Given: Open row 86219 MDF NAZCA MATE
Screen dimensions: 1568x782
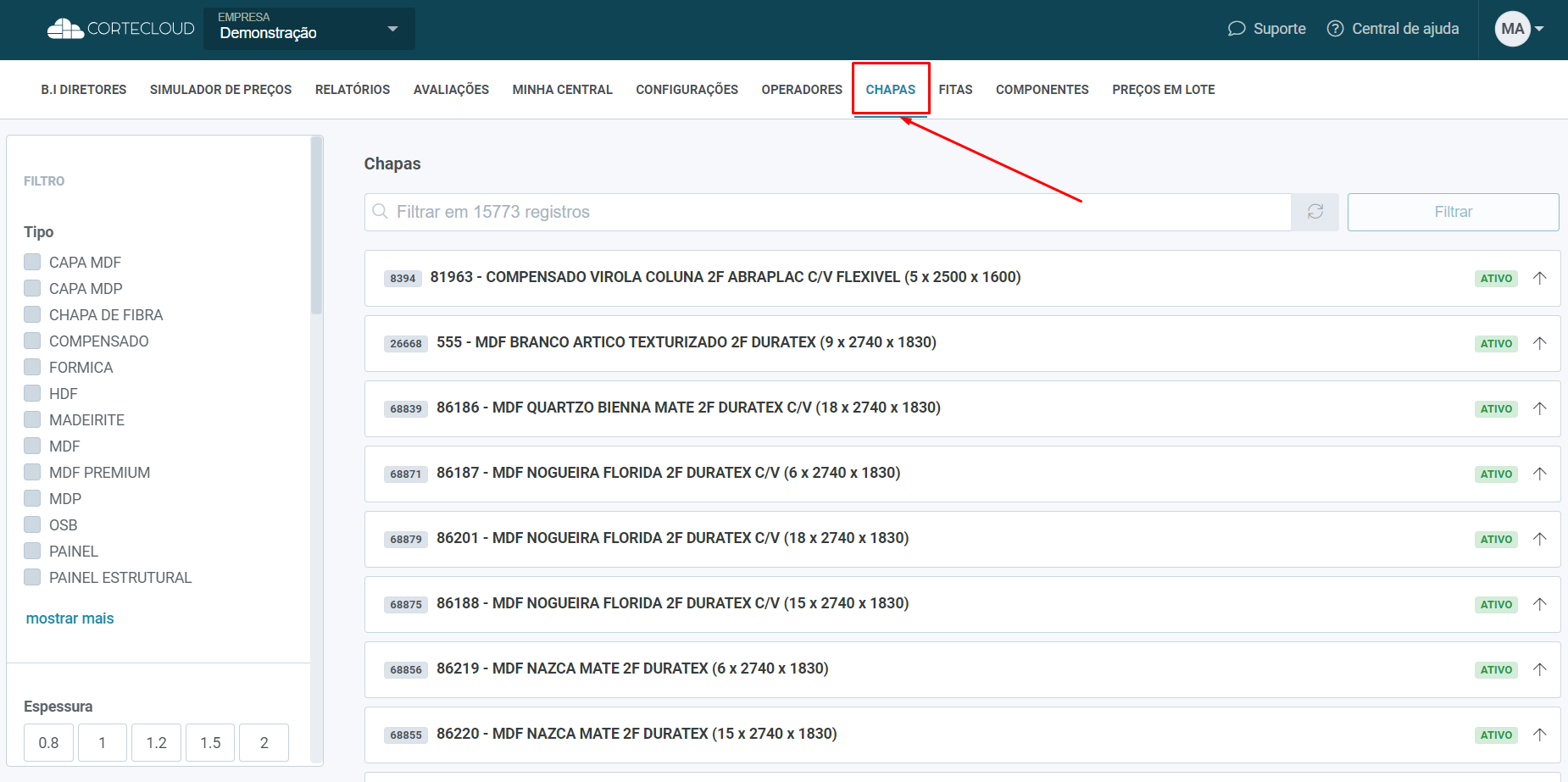Looking at the screenshot, I should 962,669.
